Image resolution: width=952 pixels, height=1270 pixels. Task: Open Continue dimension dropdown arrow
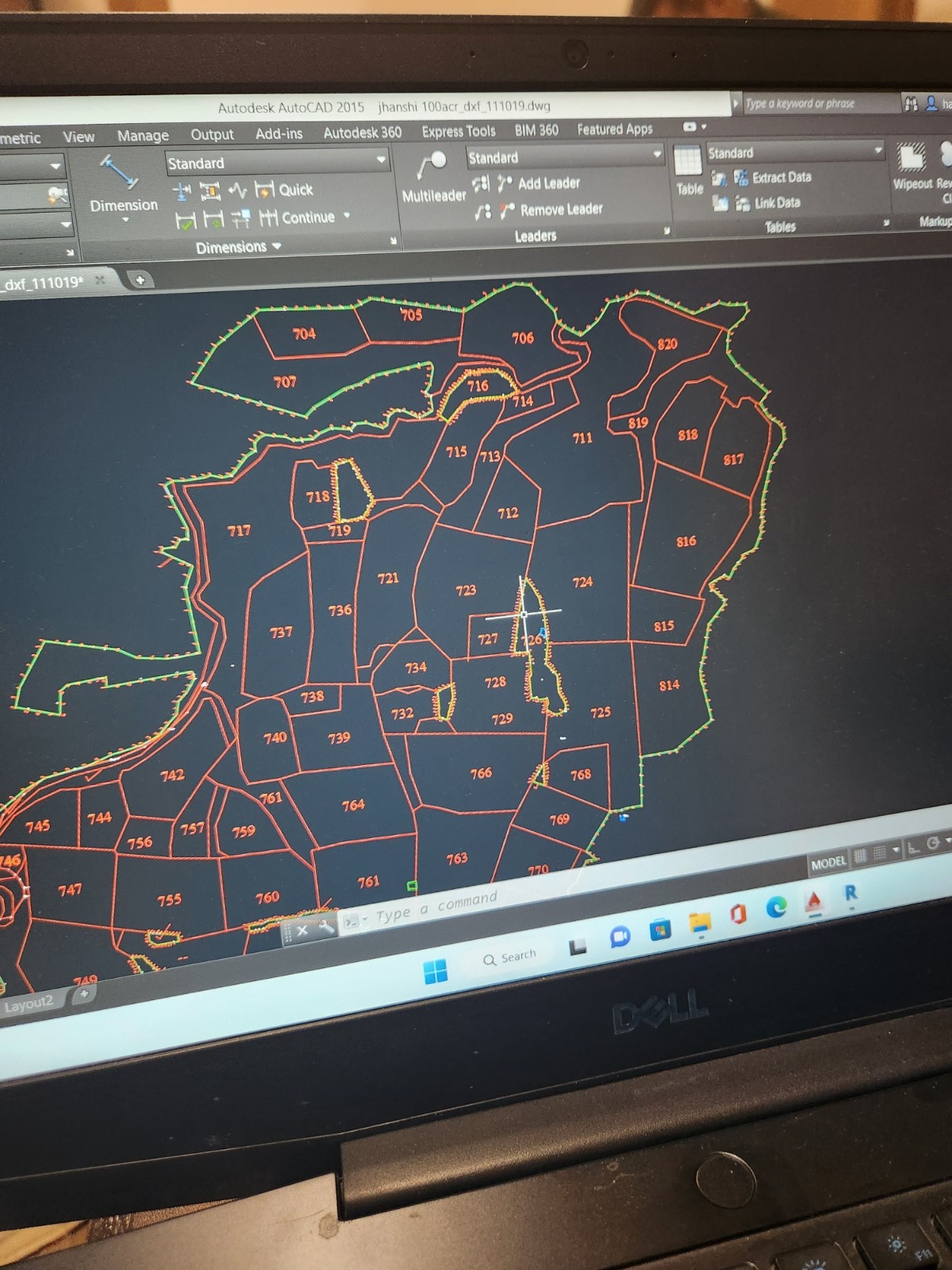[347, 215]
